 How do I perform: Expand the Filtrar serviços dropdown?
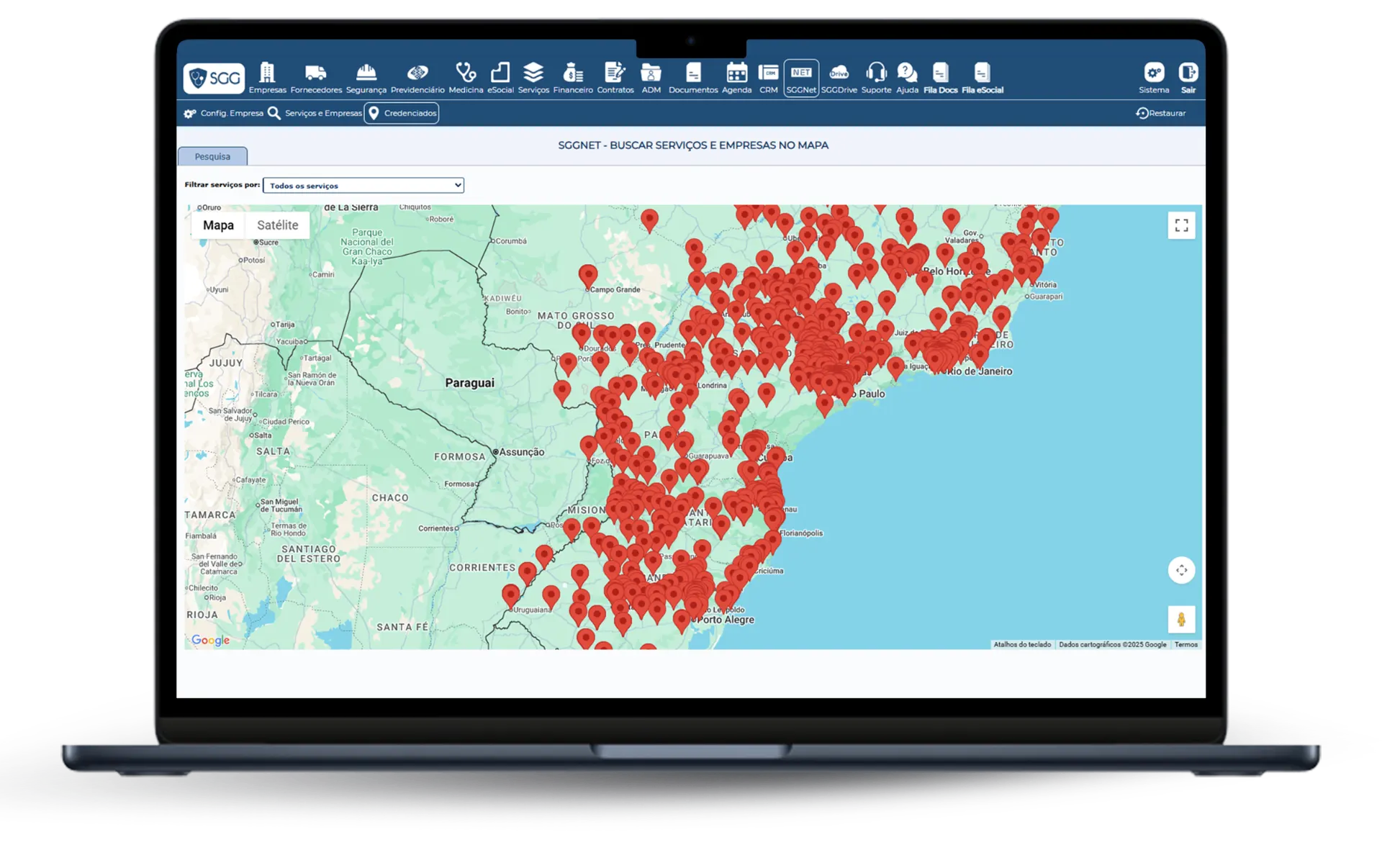tap(363, 185)
